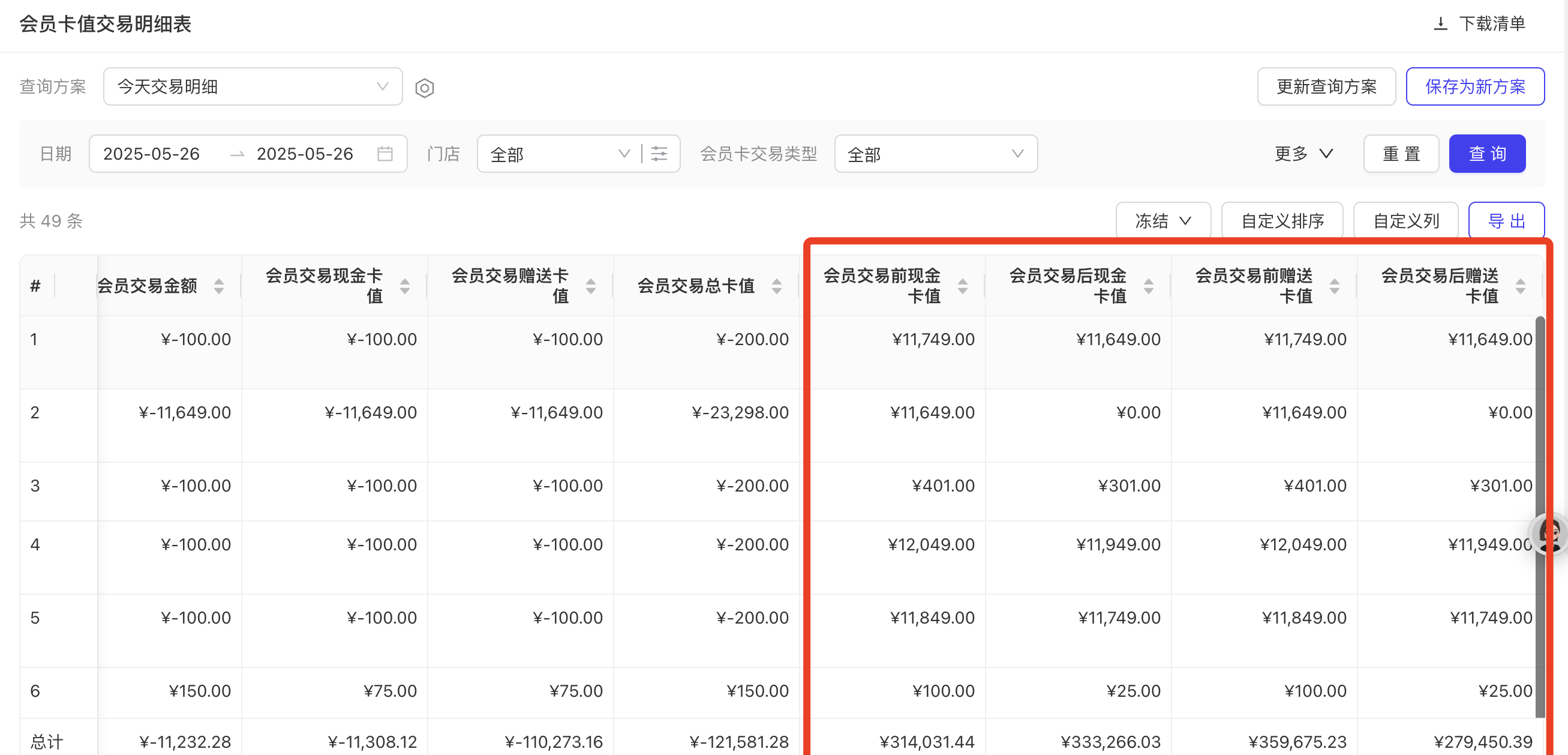Open the 门店 store dropdown

click(560, 154)
